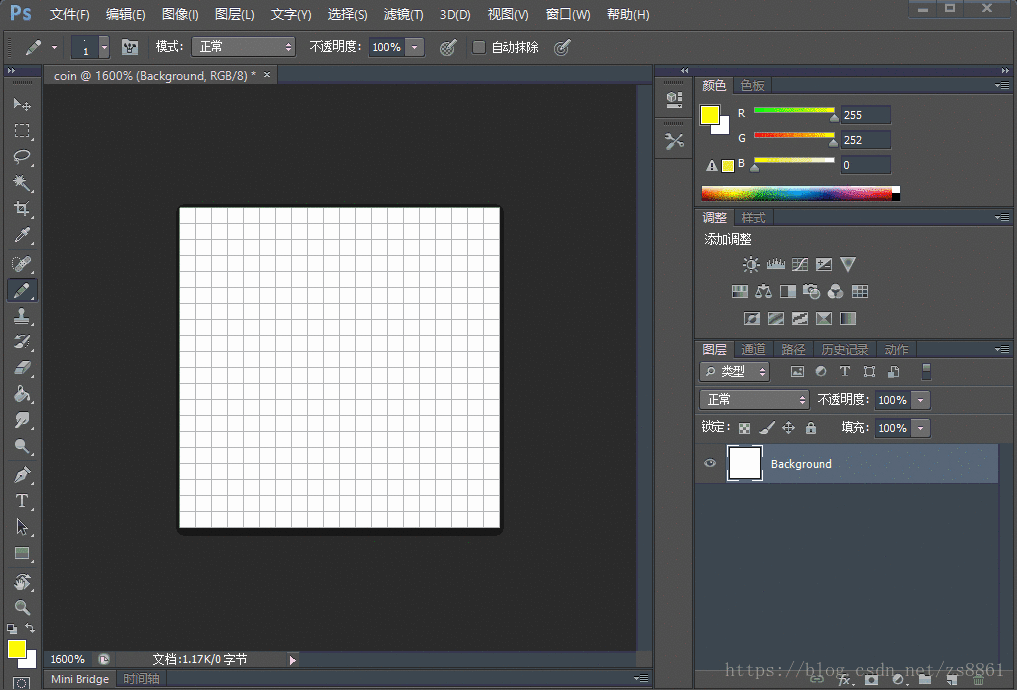Open the options bar opacity dropdown arrow
Image resolution: width=1017 pixels, height=690 pixels.
[414, 47]
